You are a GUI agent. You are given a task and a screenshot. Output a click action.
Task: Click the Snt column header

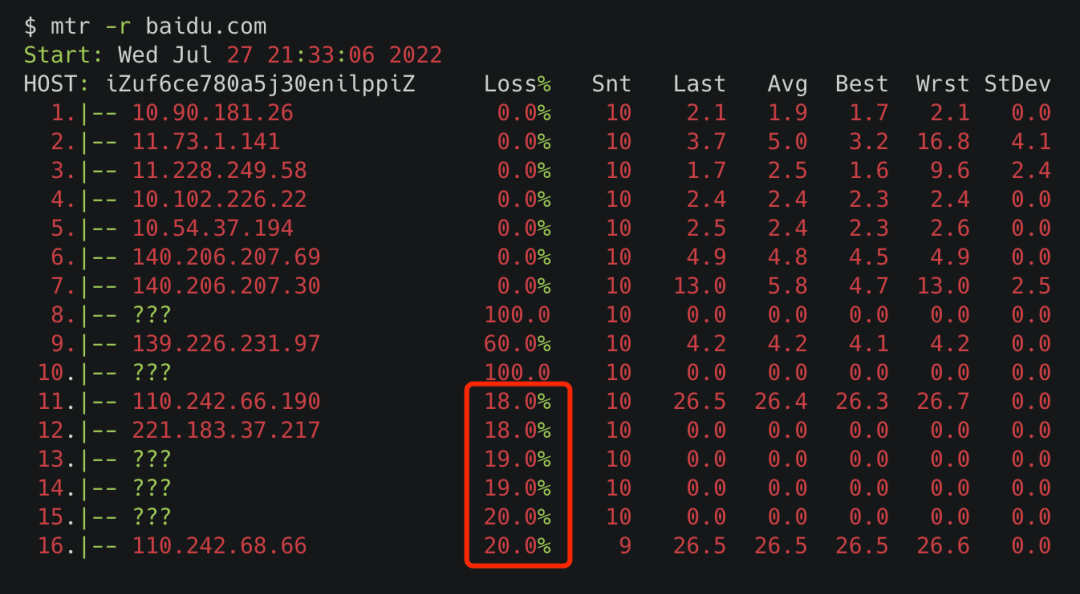(x=611, y=84)
